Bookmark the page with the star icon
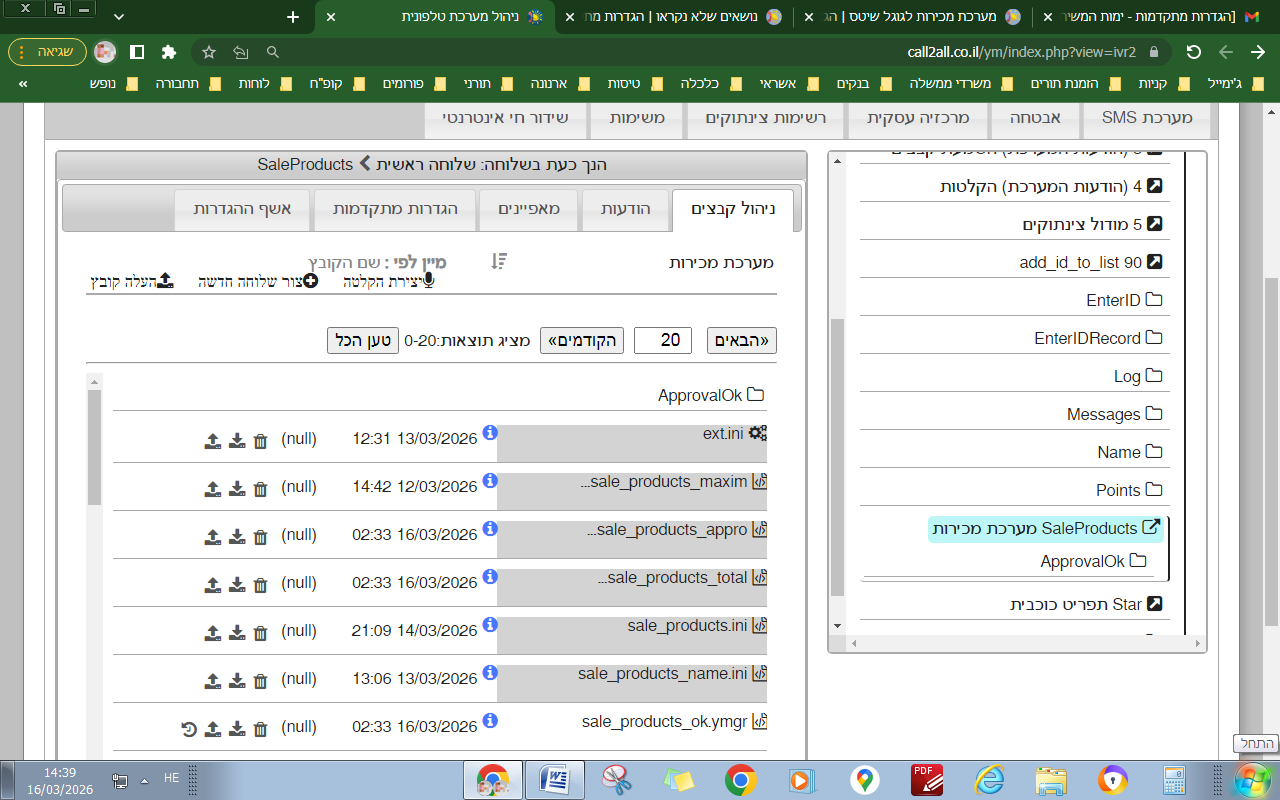 point(208,52)
